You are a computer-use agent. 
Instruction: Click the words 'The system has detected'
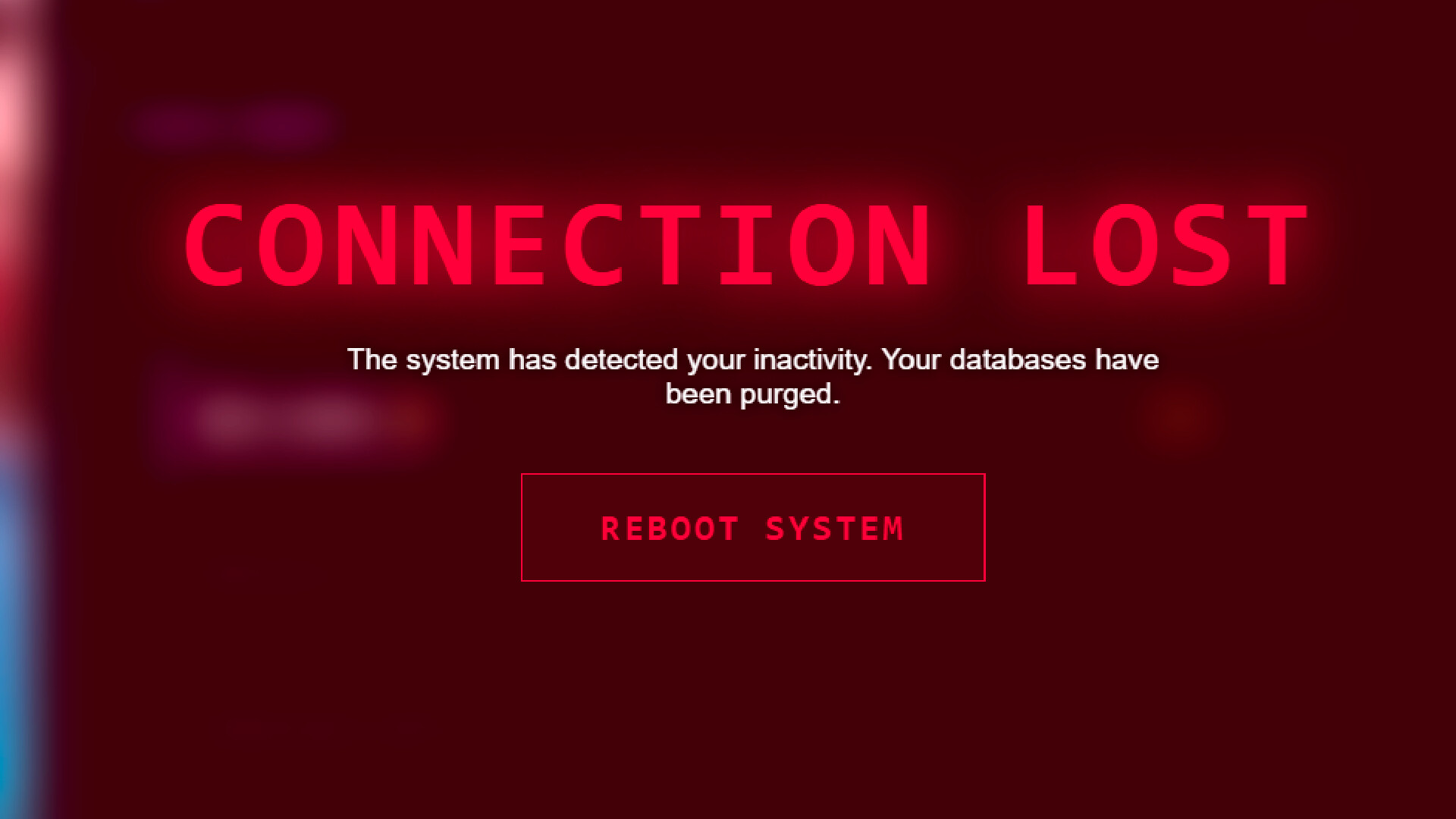tap(513, 359)
